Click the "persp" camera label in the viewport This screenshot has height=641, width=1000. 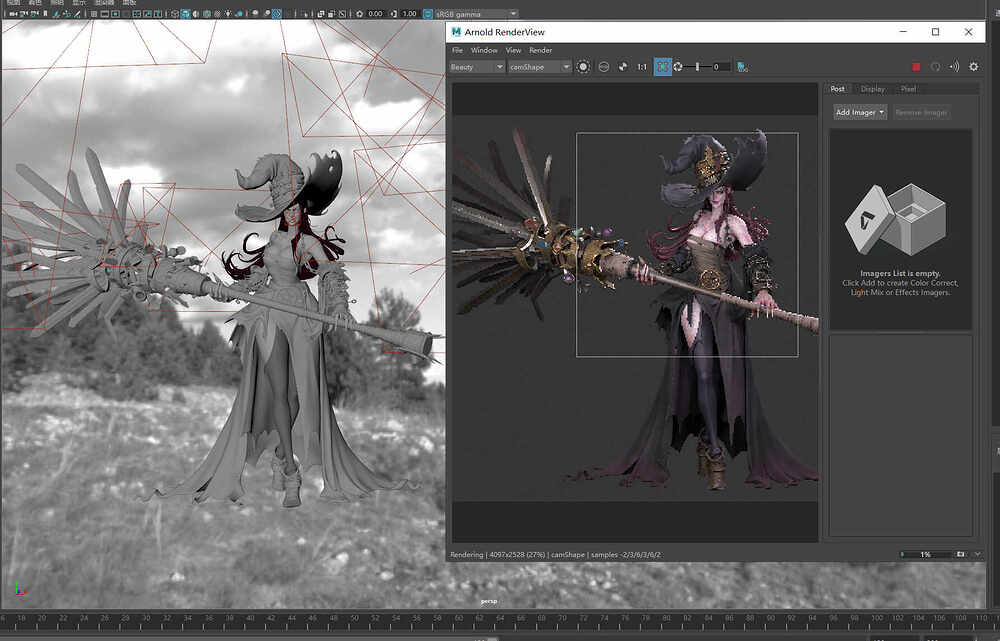[x=489, y=601]
